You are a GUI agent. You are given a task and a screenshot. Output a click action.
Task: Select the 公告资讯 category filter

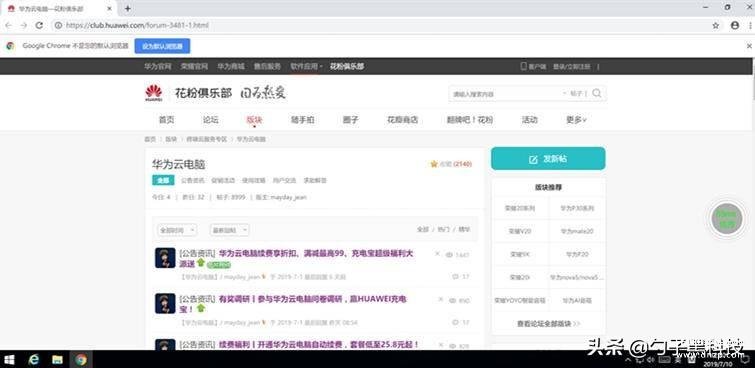[193, 181]
